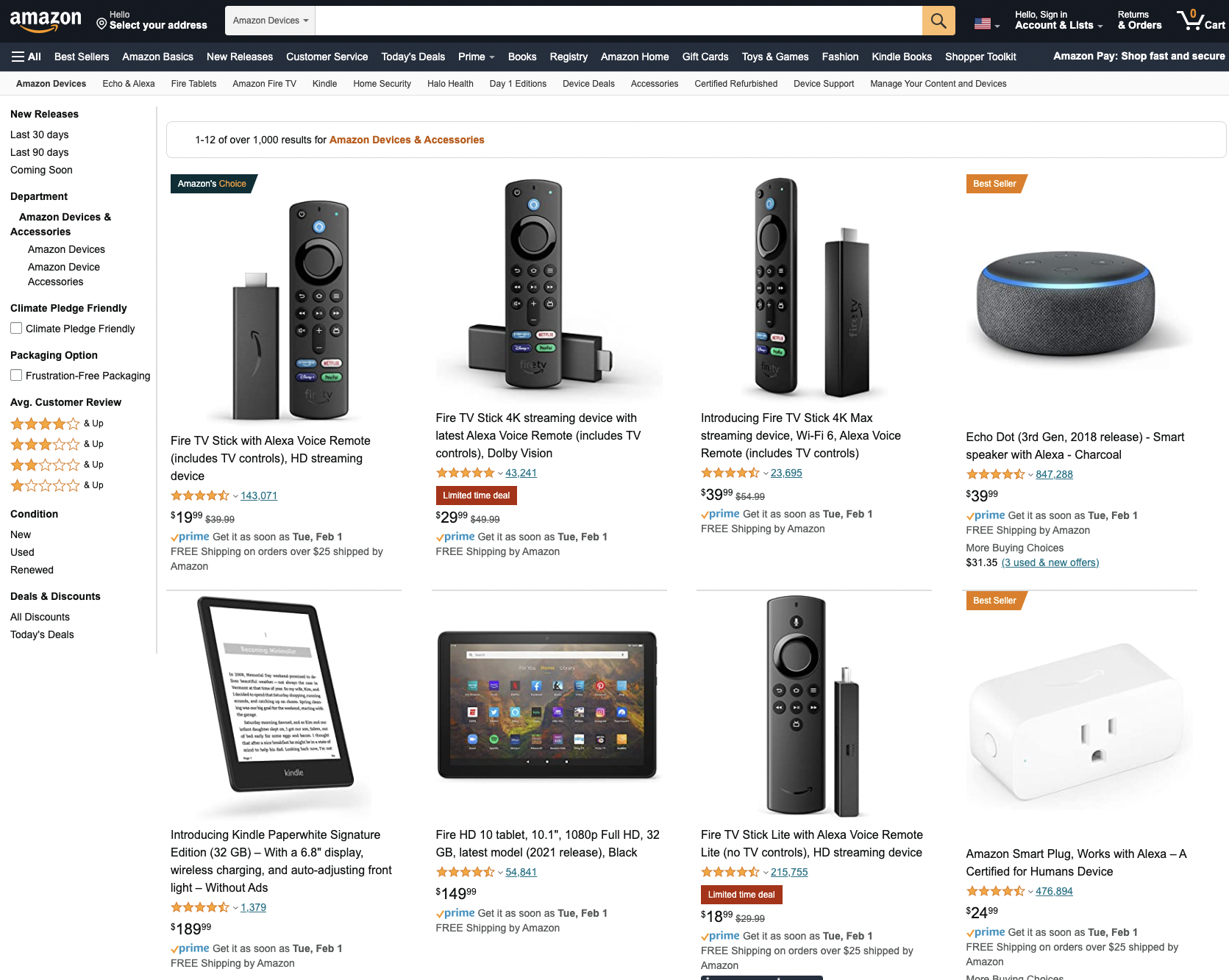Open the All hamburger menu
The image size is (1229, 980).
26,57
